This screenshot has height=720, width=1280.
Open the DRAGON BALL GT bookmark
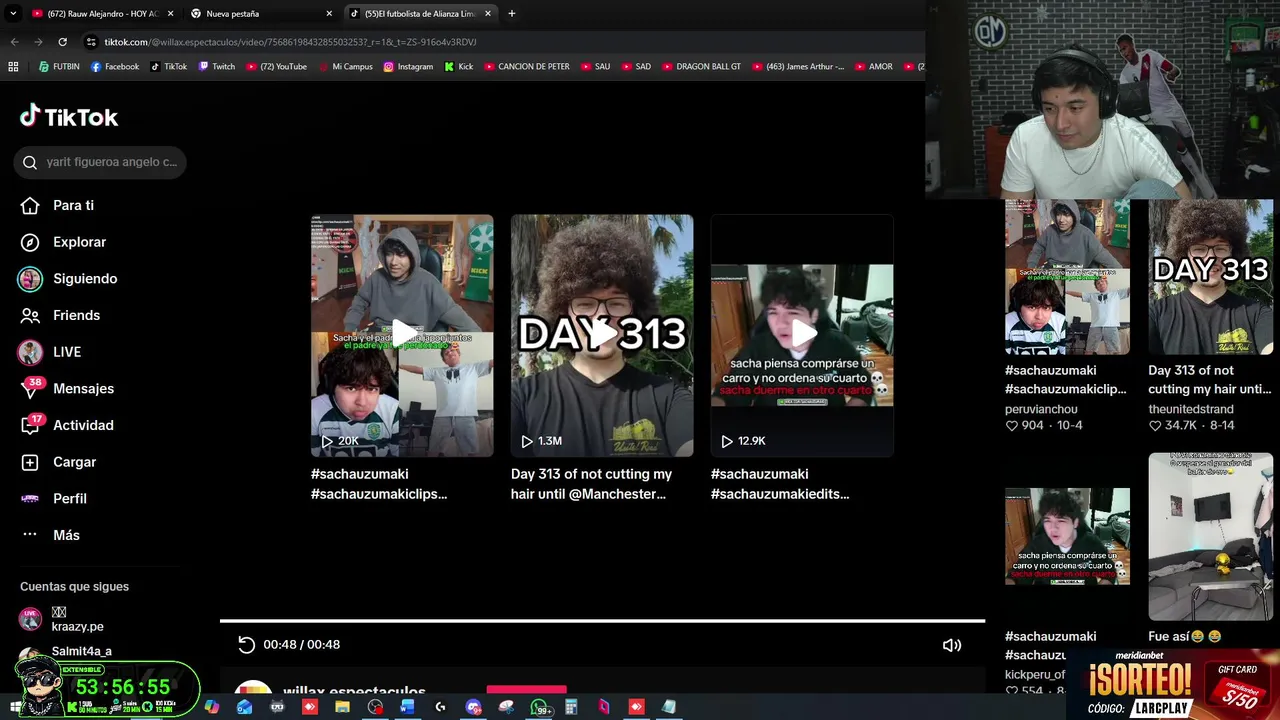[x=701, y=67]
